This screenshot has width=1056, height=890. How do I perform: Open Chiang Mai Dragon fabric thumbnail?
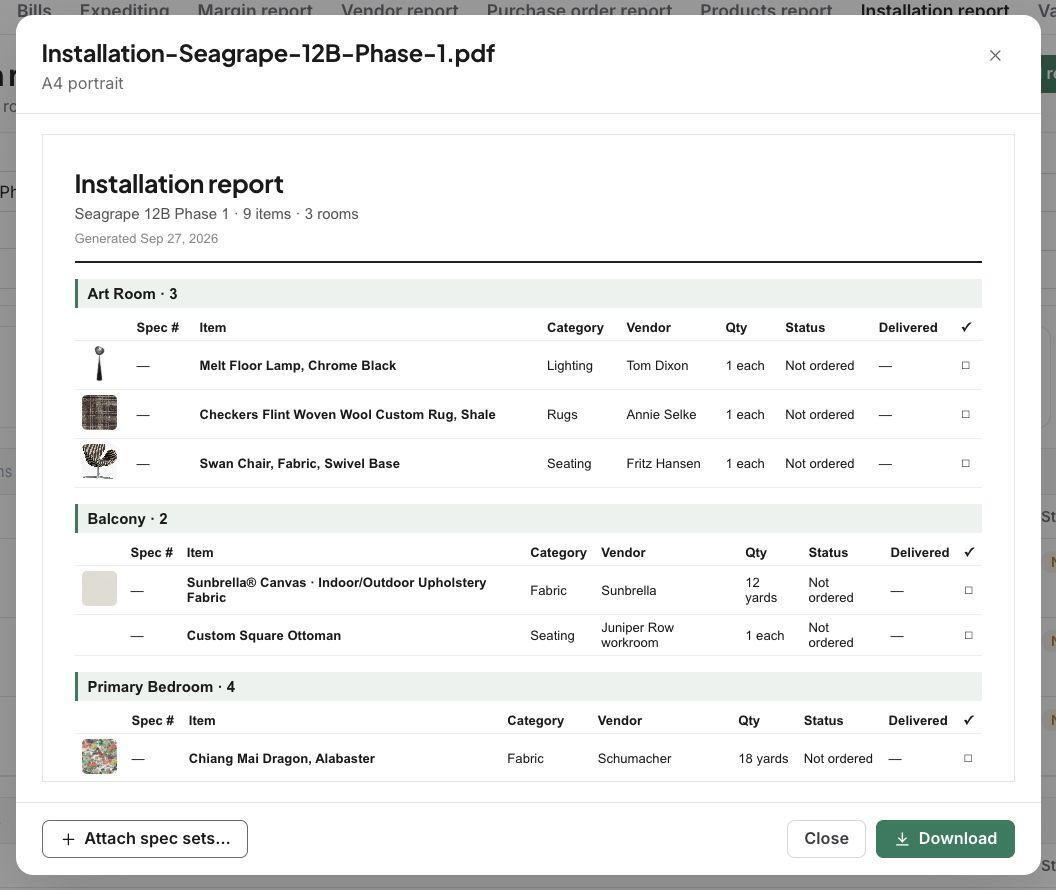pyautogui.click(x=99, y=757)
